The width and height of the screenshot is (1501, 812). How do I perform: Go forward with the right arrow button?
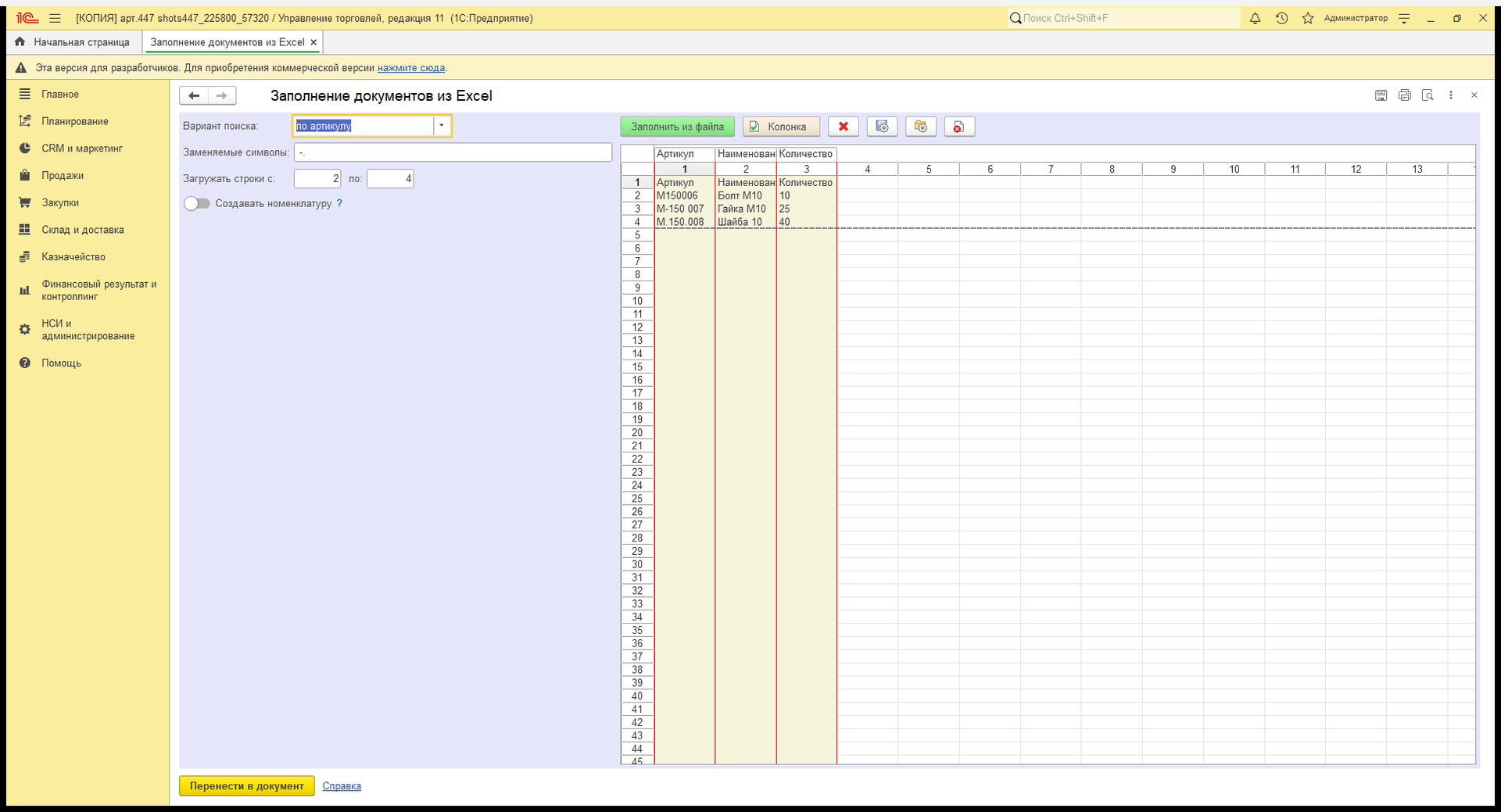pos(222,95)
